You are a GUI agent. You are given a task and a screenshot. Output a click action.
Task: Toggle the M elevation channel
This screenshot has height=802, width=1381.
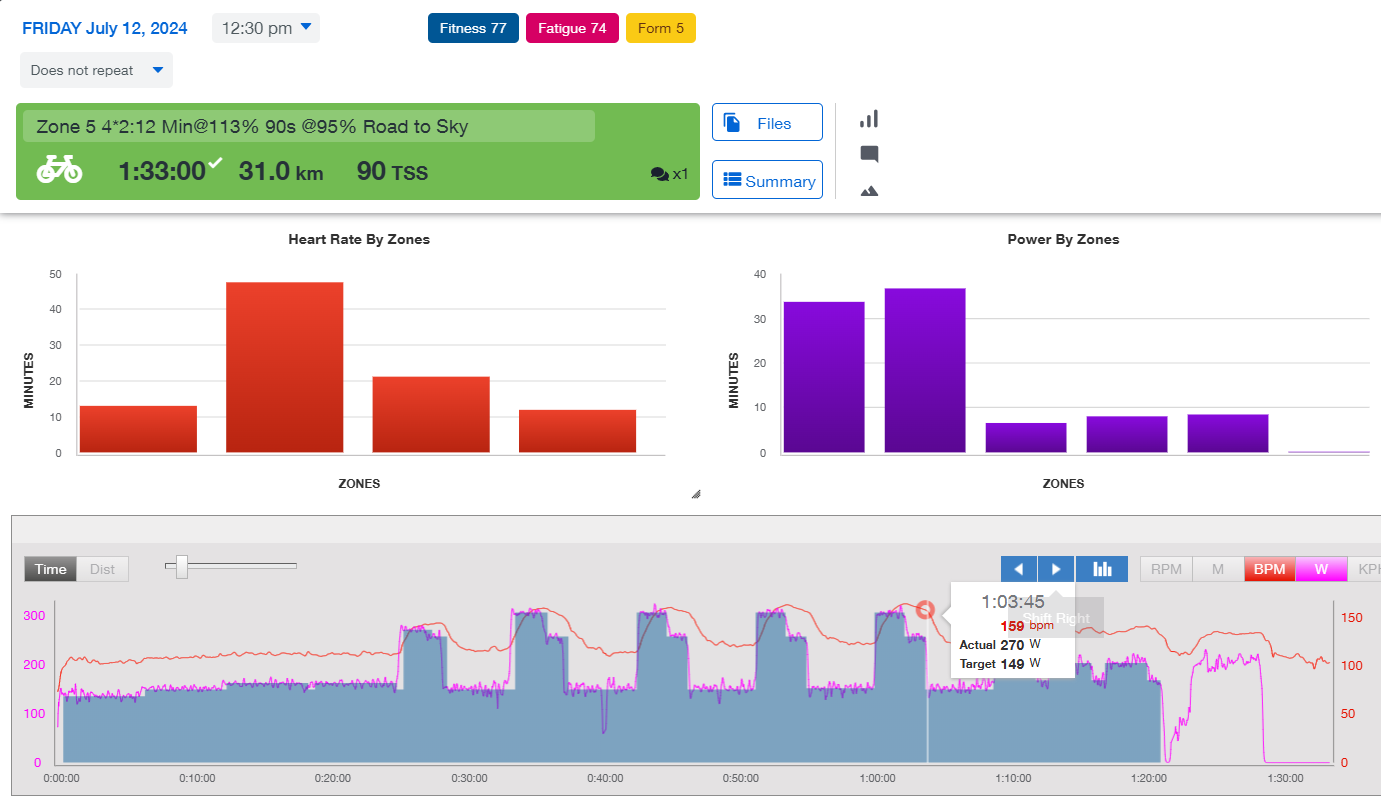1218,569
